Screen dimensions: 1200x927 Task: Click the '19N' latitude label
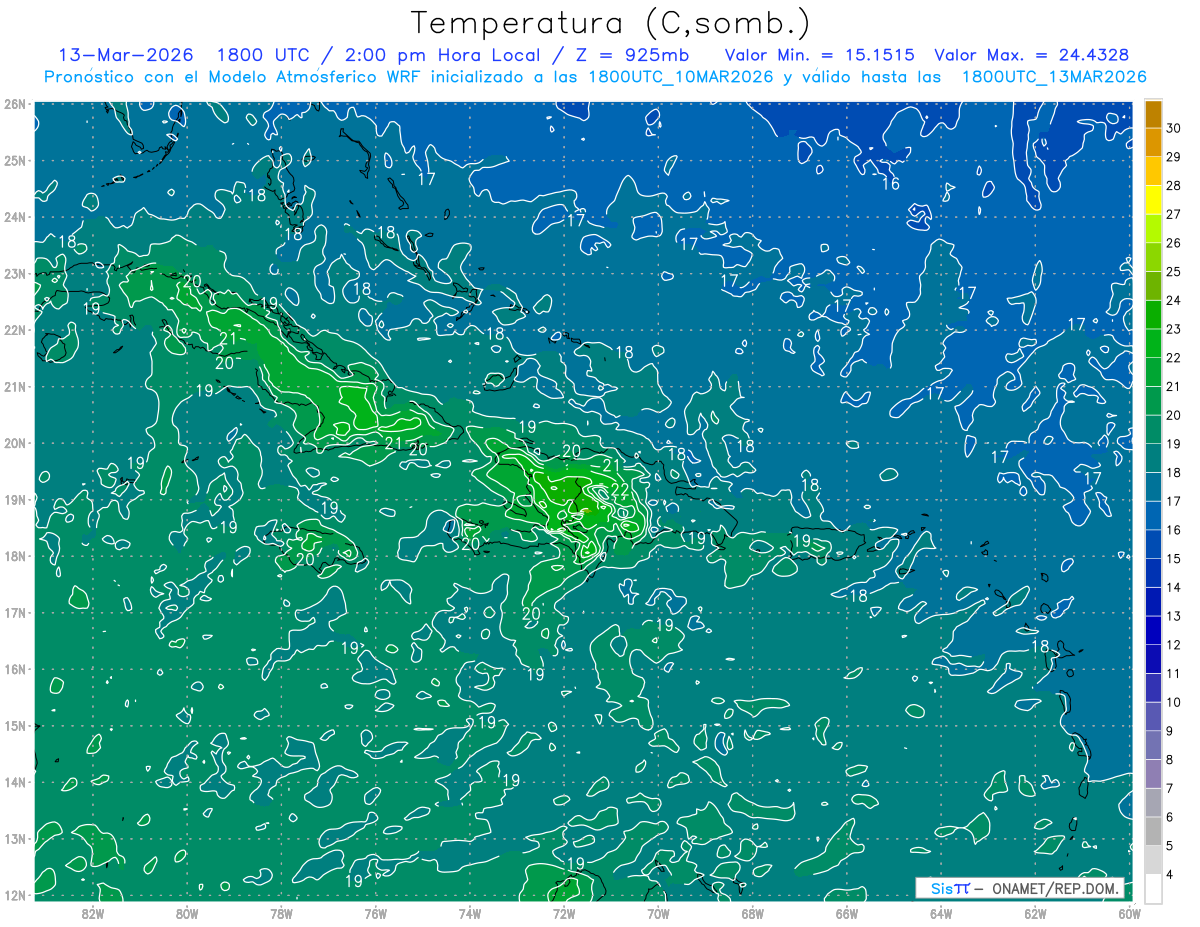[14, 500]
